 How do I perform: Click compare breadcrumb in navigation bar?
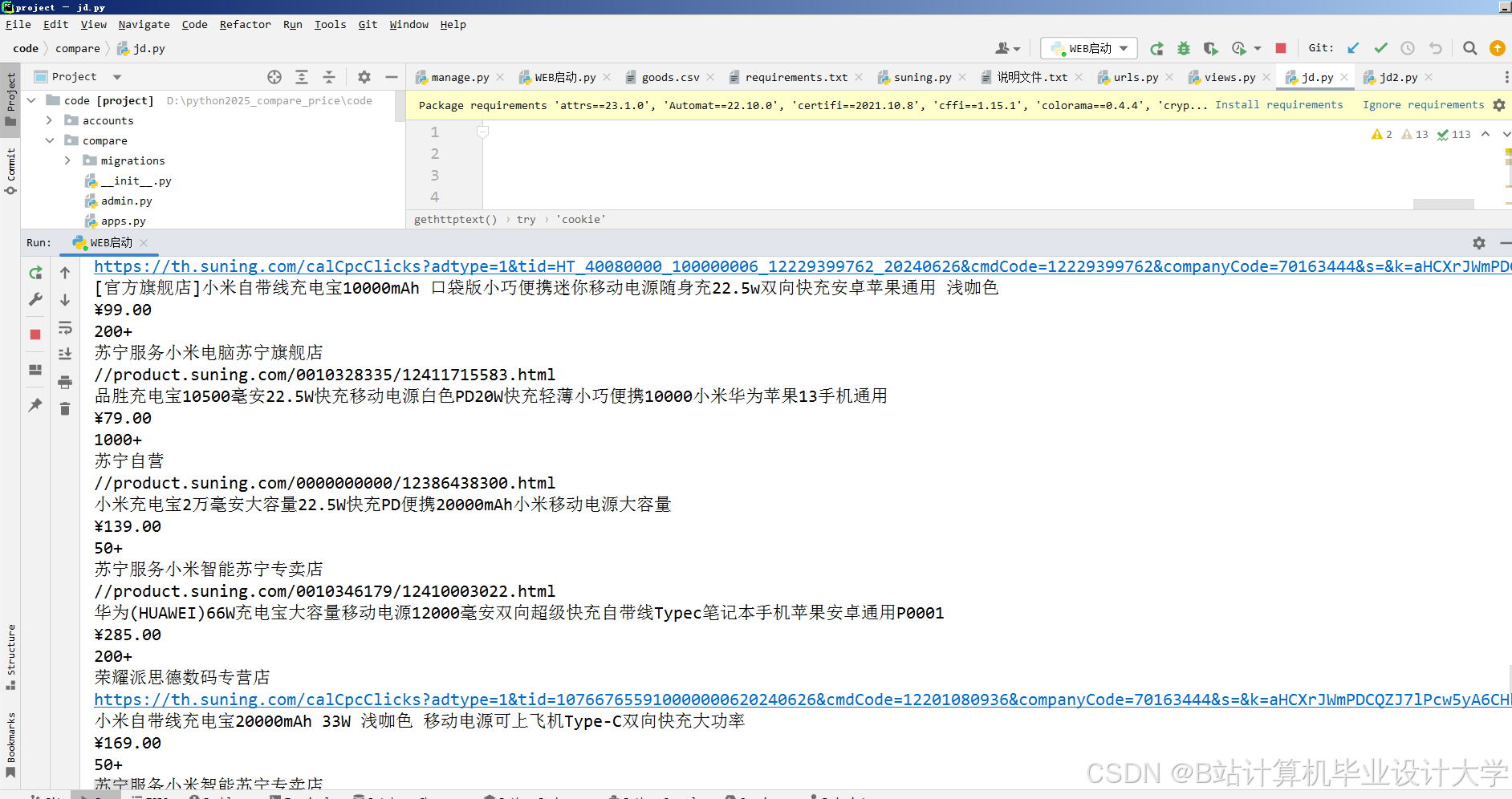point(78,48)
